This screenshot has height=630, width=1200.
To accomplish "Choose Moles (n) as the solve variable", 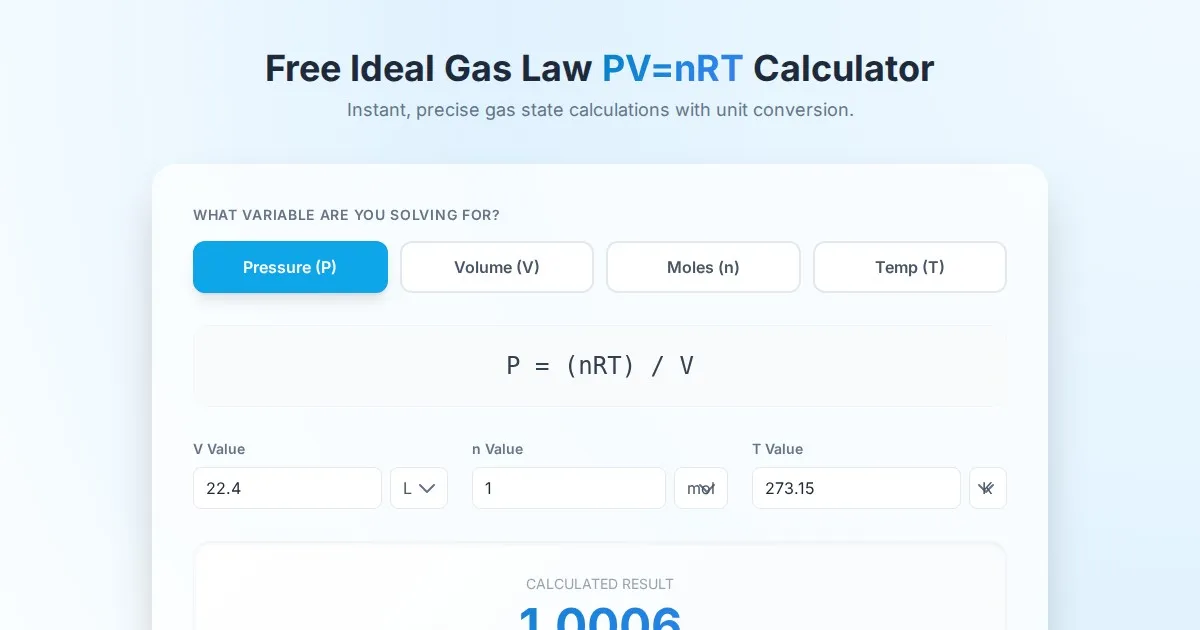I will [x=703, y=267].
